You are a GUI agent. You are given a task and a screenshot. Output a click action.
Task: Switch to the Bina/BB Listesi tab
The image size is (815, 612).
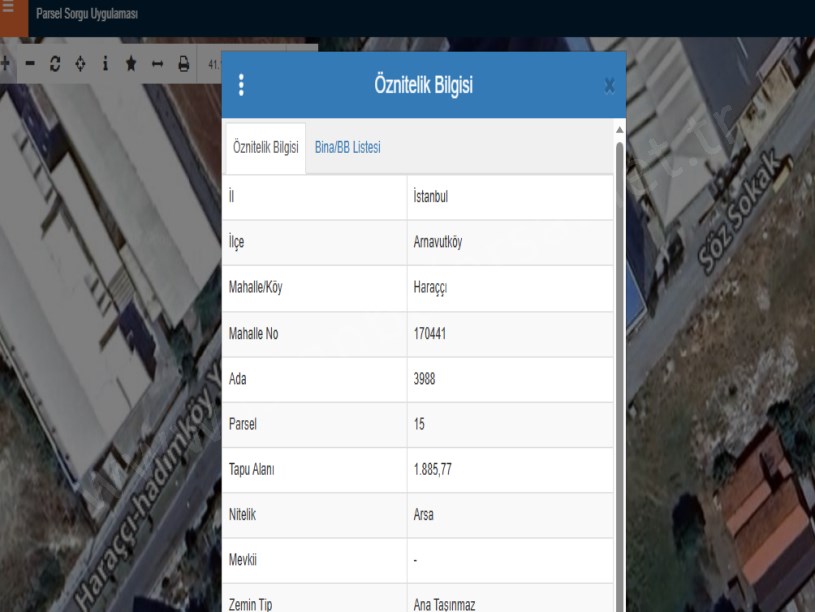tap(347, 148)
